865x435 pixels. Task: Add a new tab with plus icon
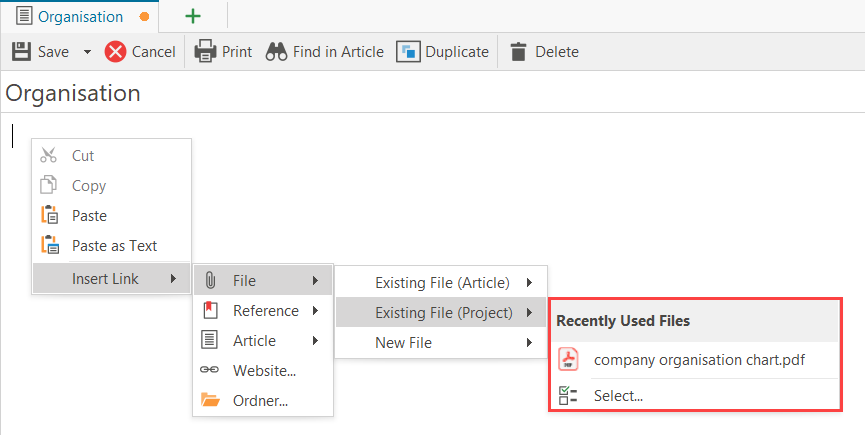point(193,16)
